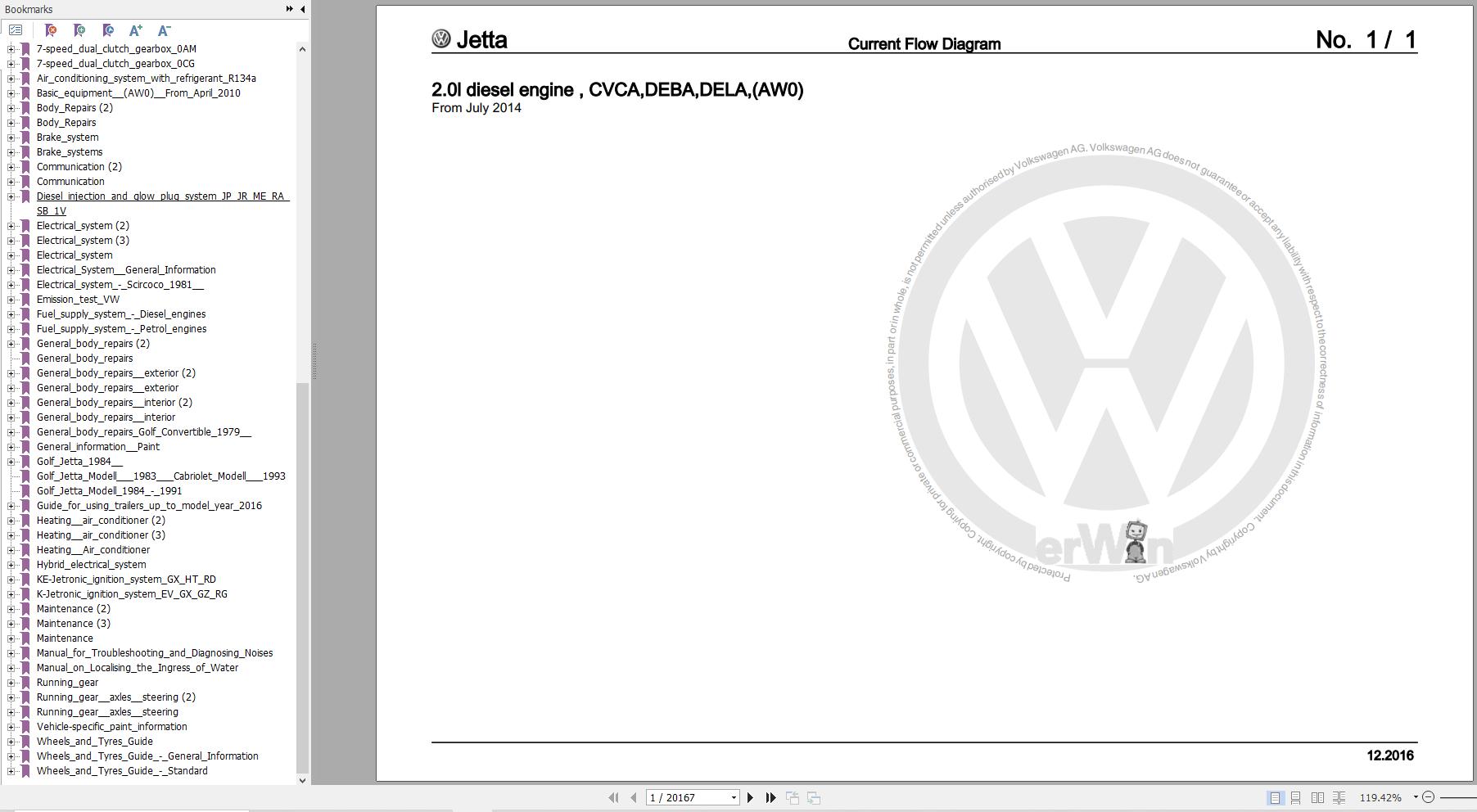
Task: Open the bookmark options menu icon
Action: click(x=16, y=30)
